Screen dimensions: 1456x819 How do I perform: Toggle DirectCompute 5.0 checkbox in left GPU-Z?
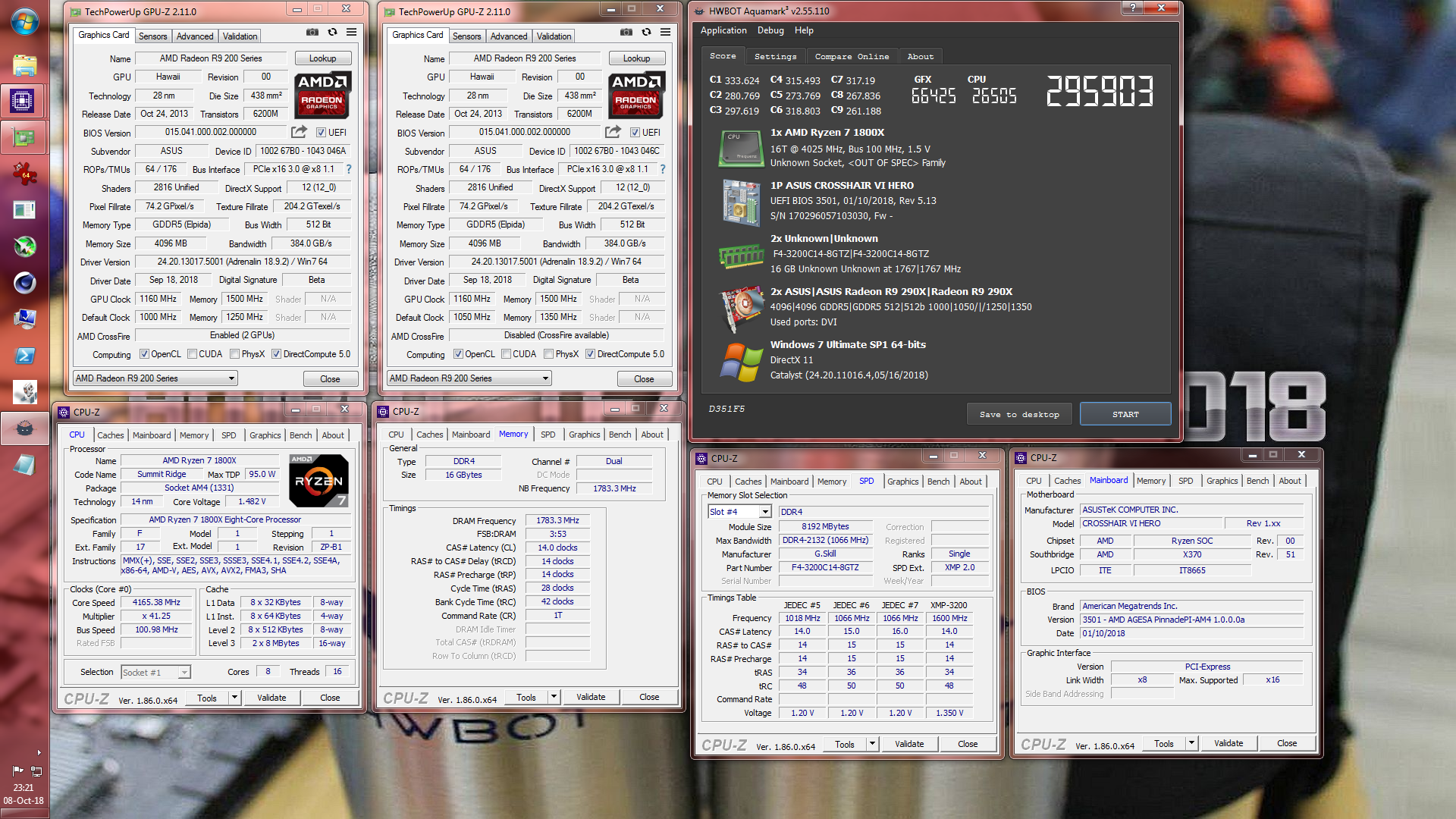(x=276, y=354)
